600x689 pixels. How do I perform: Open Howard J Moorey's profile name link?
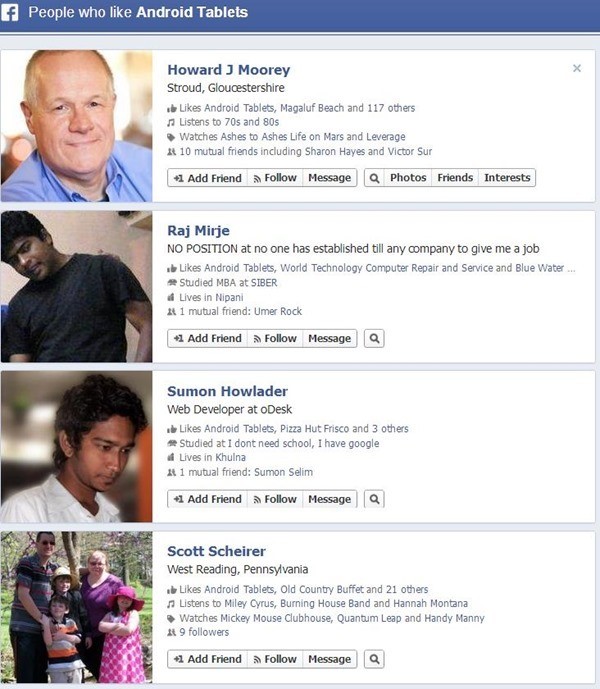coord(229,70)
